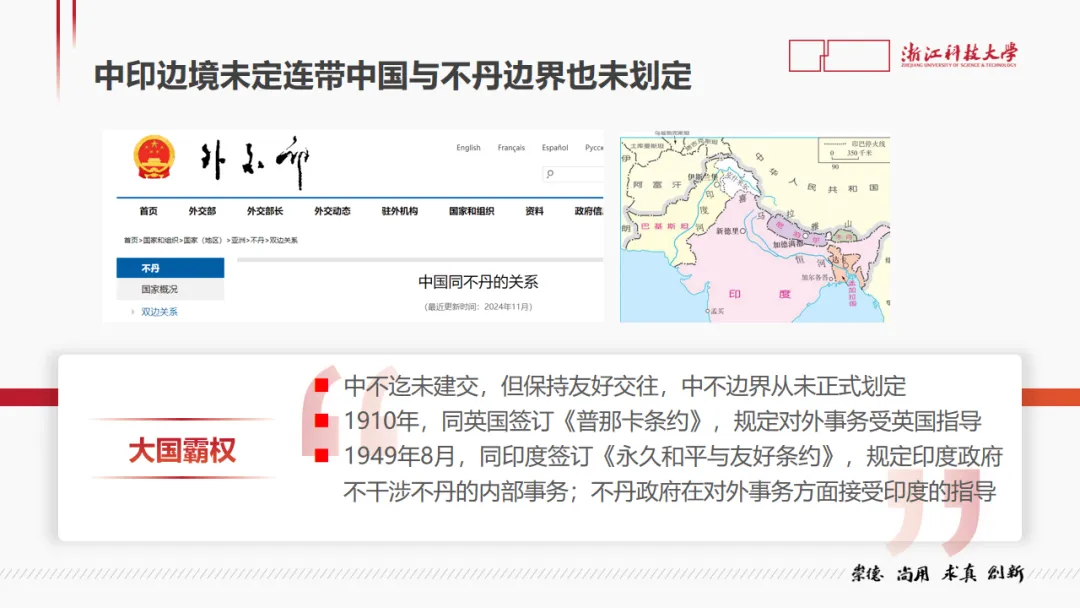Switch the site language to English
The image size is (1080, 608).
tap(468, 147)
